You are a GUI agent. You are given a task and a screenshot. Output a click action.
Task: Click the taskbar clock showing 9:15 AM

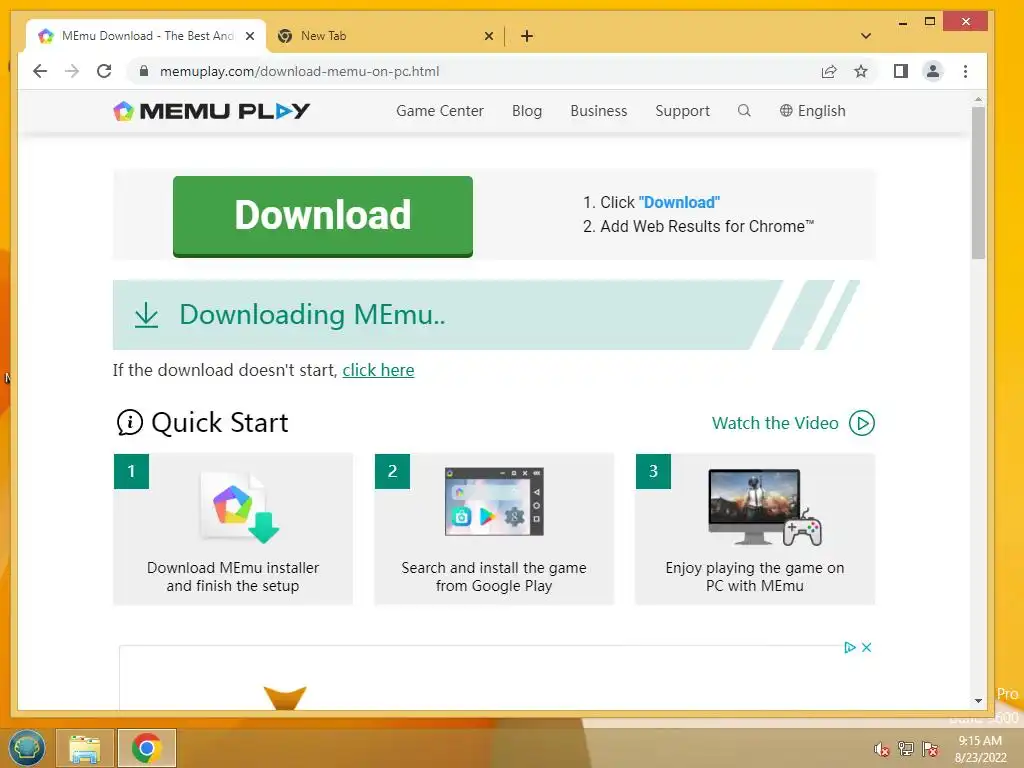[x=980, y=749]
